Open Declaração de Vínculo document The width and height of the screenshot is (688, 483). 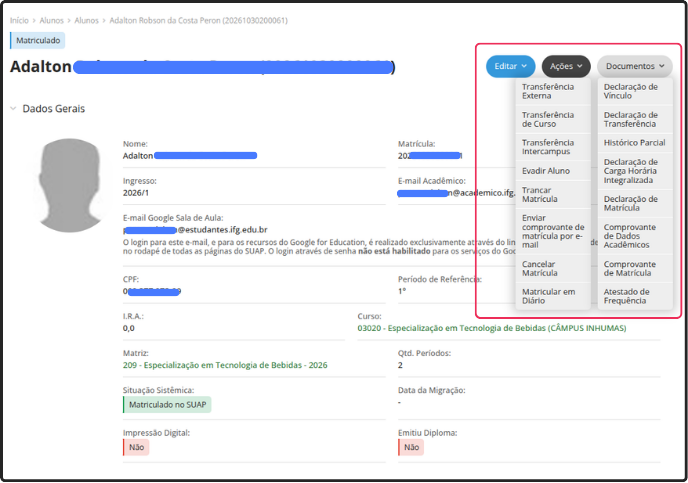coord(630,92)
